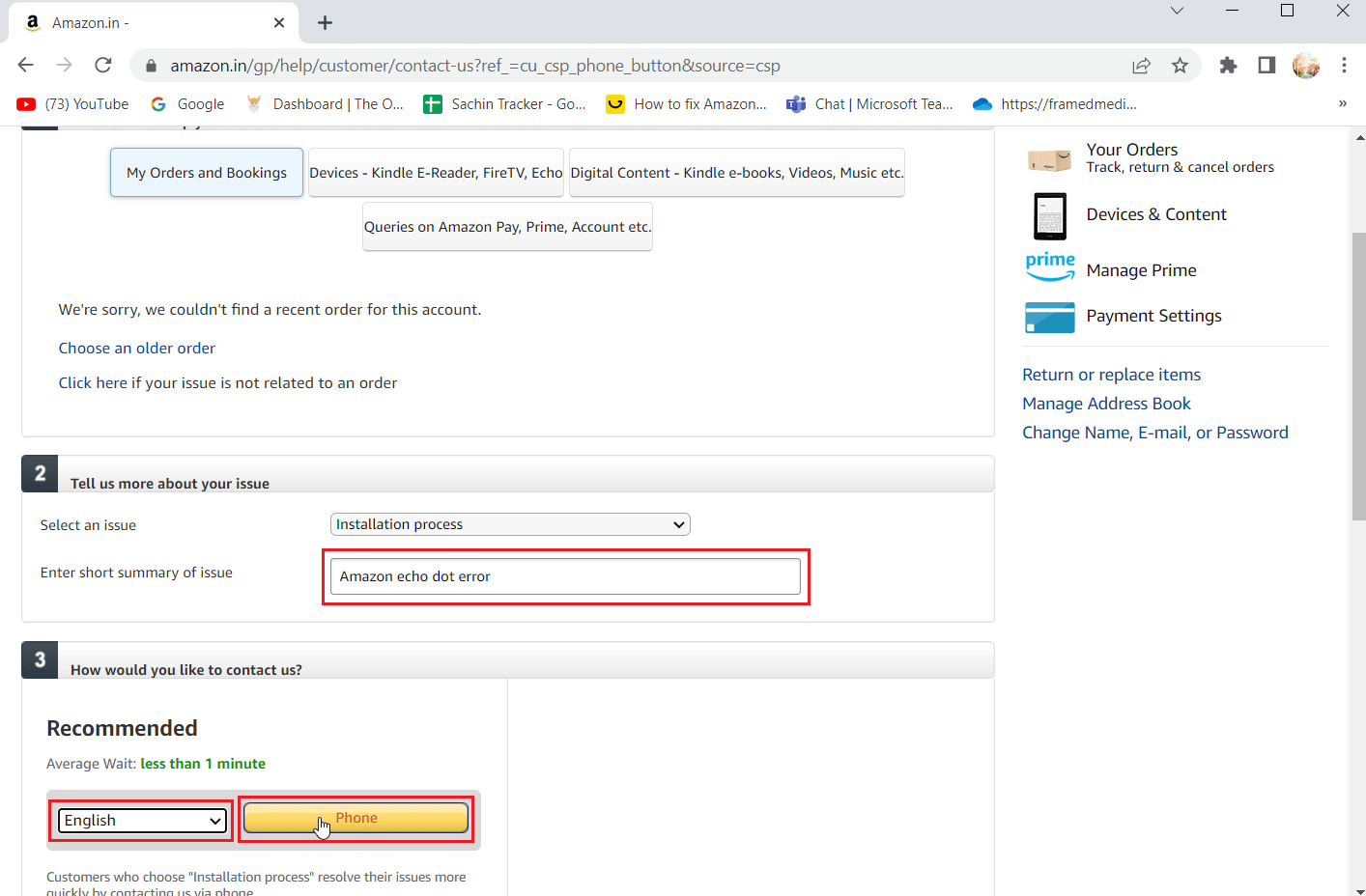The height and width of the screenshot is (896, 1366).
Task: Click 'less than 1 minute' wait text
Action: pos(203,764)
